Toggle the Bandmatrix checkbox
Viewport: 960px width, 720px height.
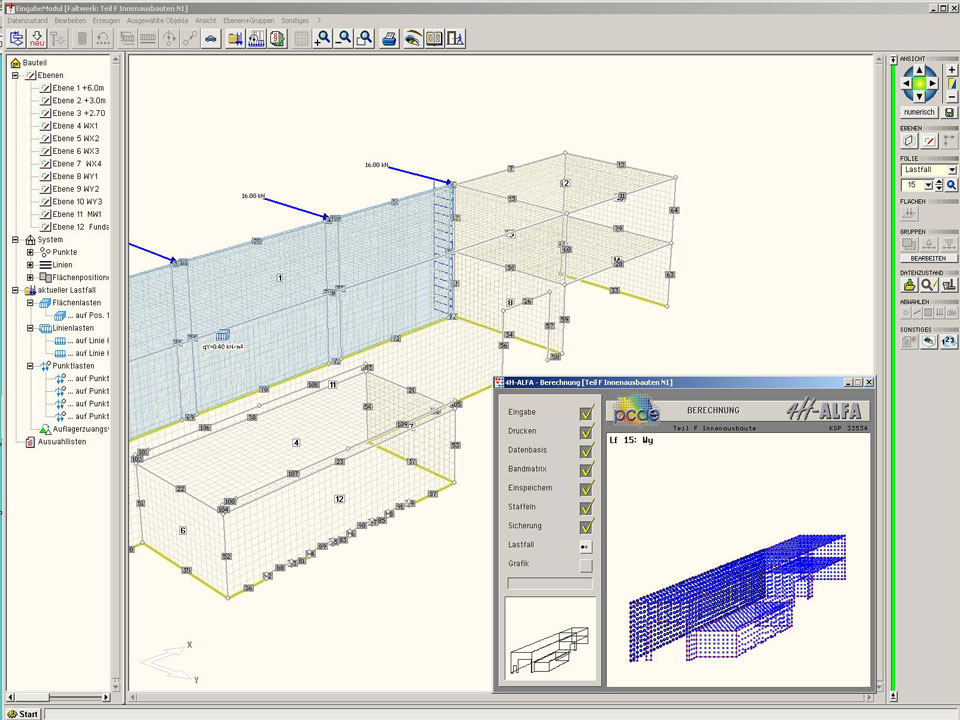(586, 469)
